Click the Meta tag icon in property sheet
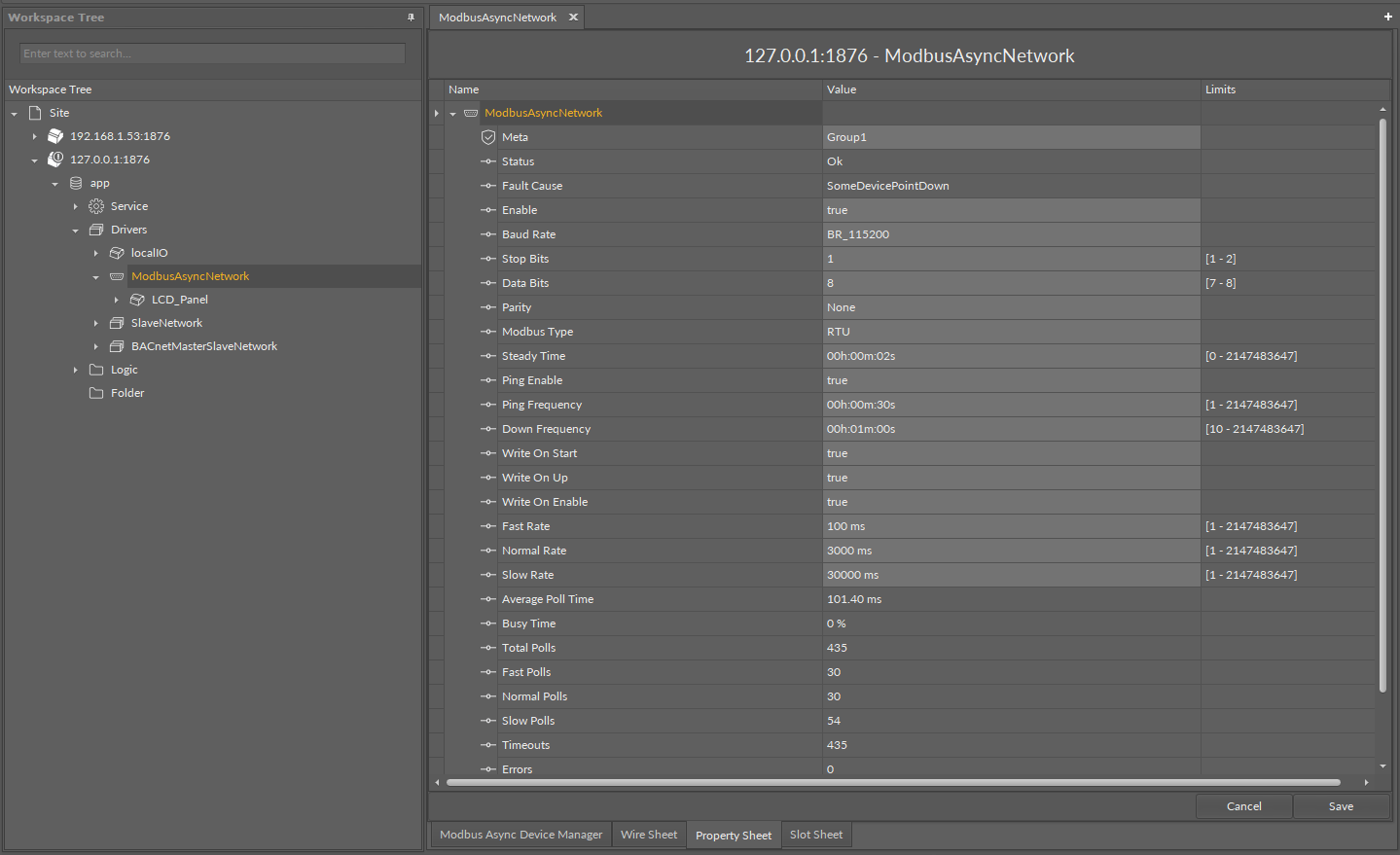 click(x=488, y=137)
